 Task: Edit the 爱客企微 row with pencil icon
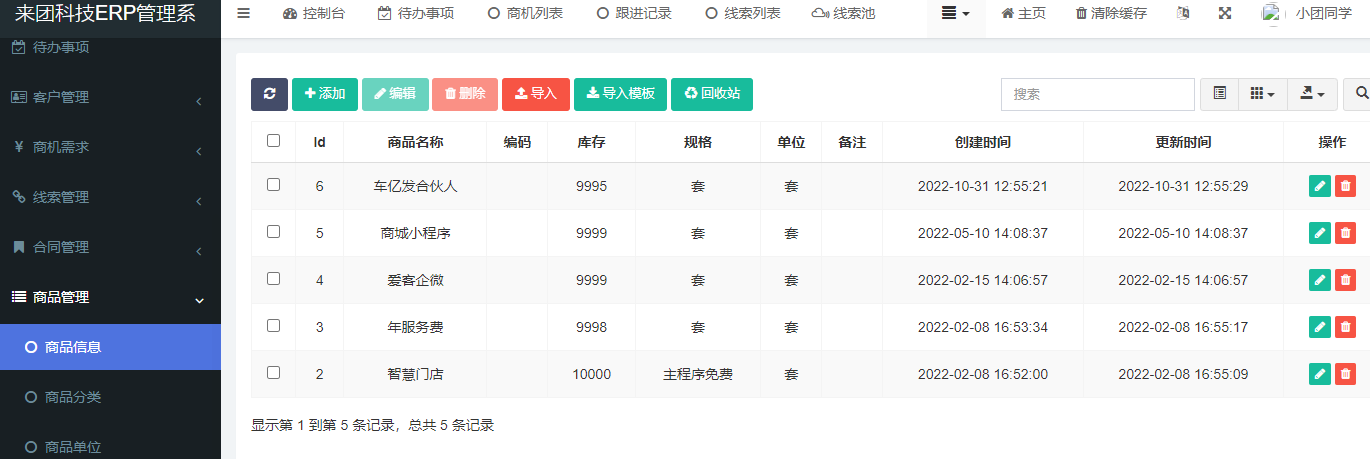pyautogui.click(x=1320, y=280)
